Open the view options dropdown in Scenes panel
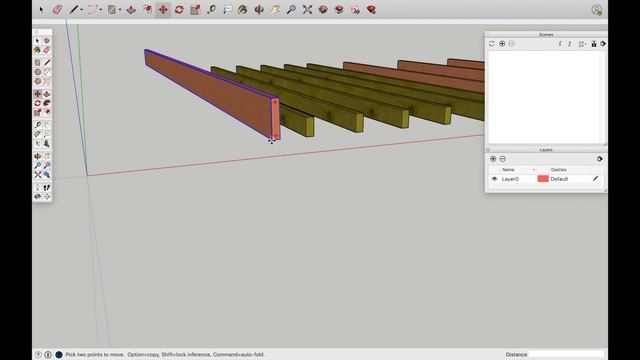Viewport: 640px width, 360px height. [582, 44]
